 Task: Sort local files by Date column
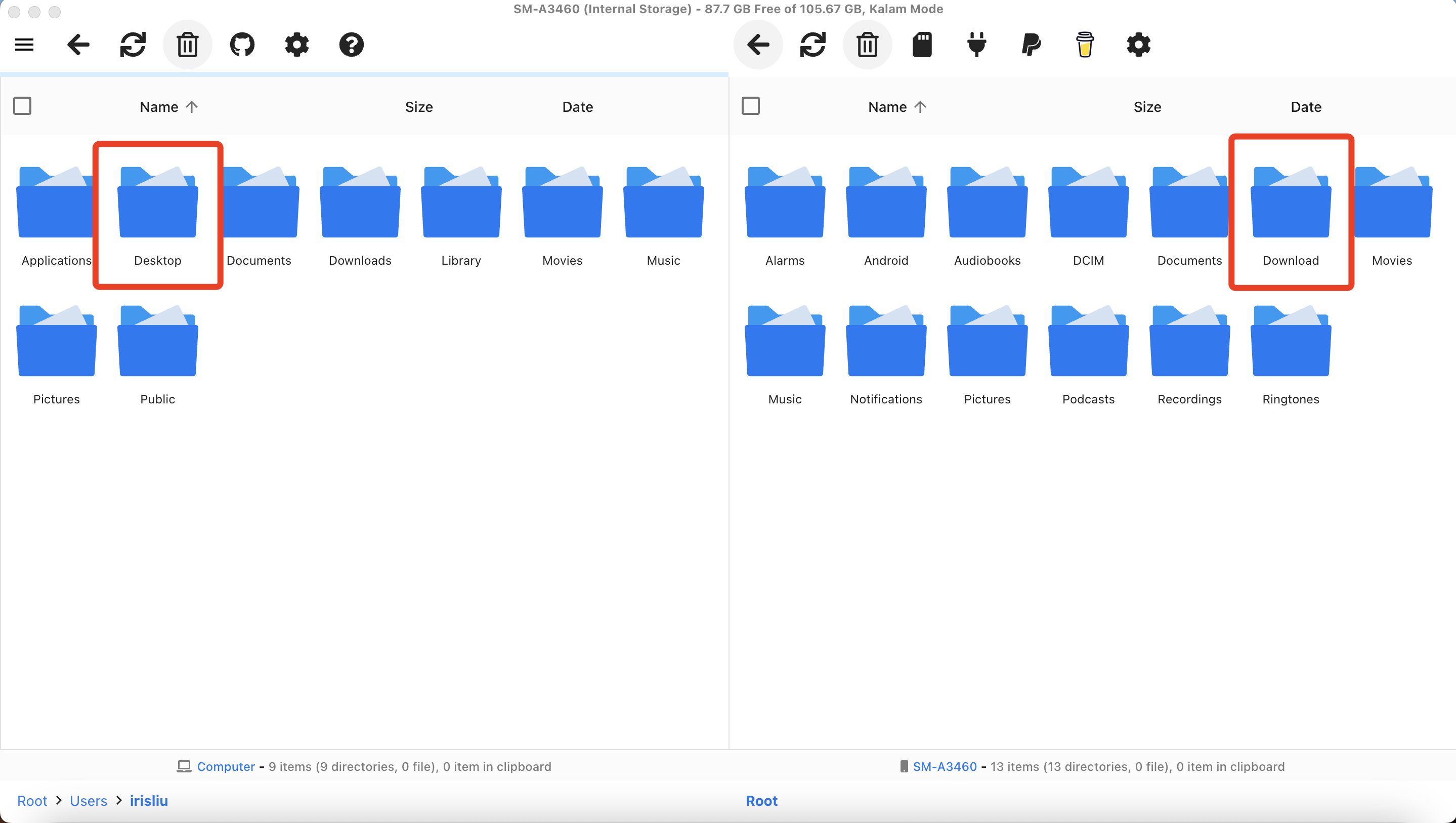tap(577, 107)
